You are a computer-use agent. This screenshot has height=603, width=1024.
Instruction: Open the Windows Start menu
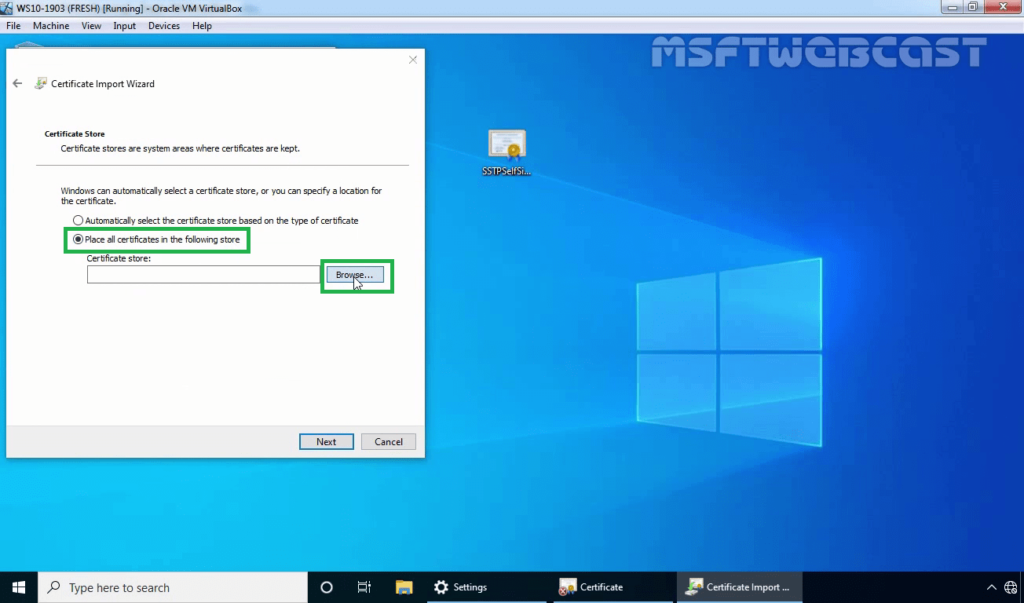pos(18,587)
